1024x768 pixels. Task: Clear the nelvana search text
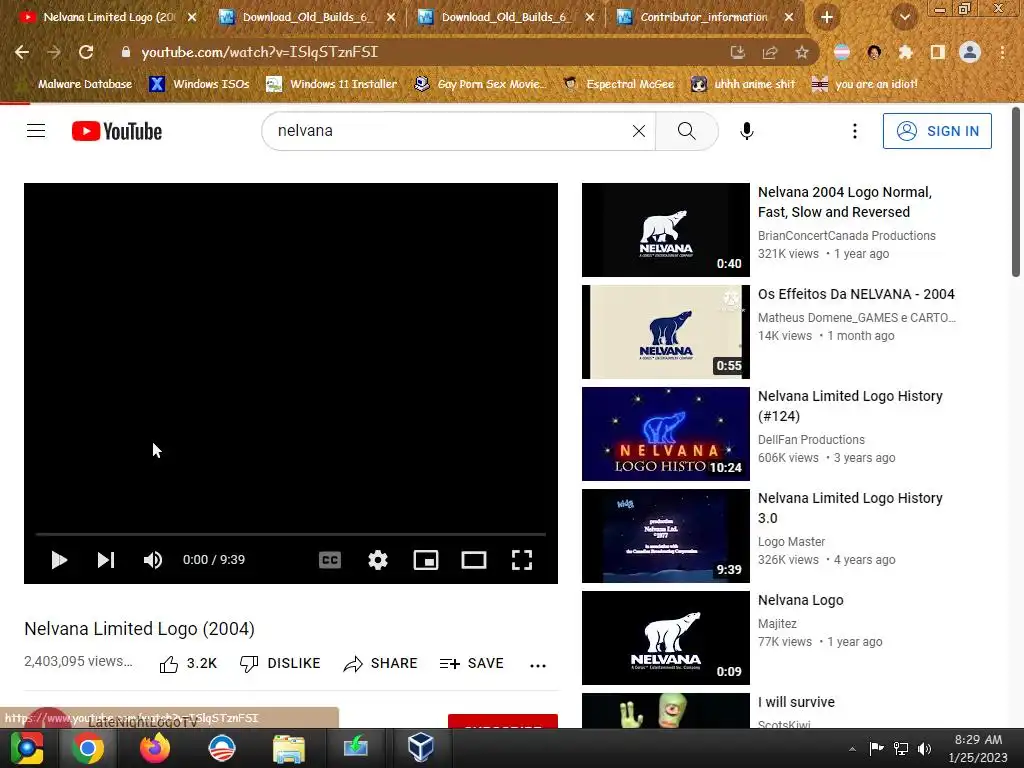point(639,131)
